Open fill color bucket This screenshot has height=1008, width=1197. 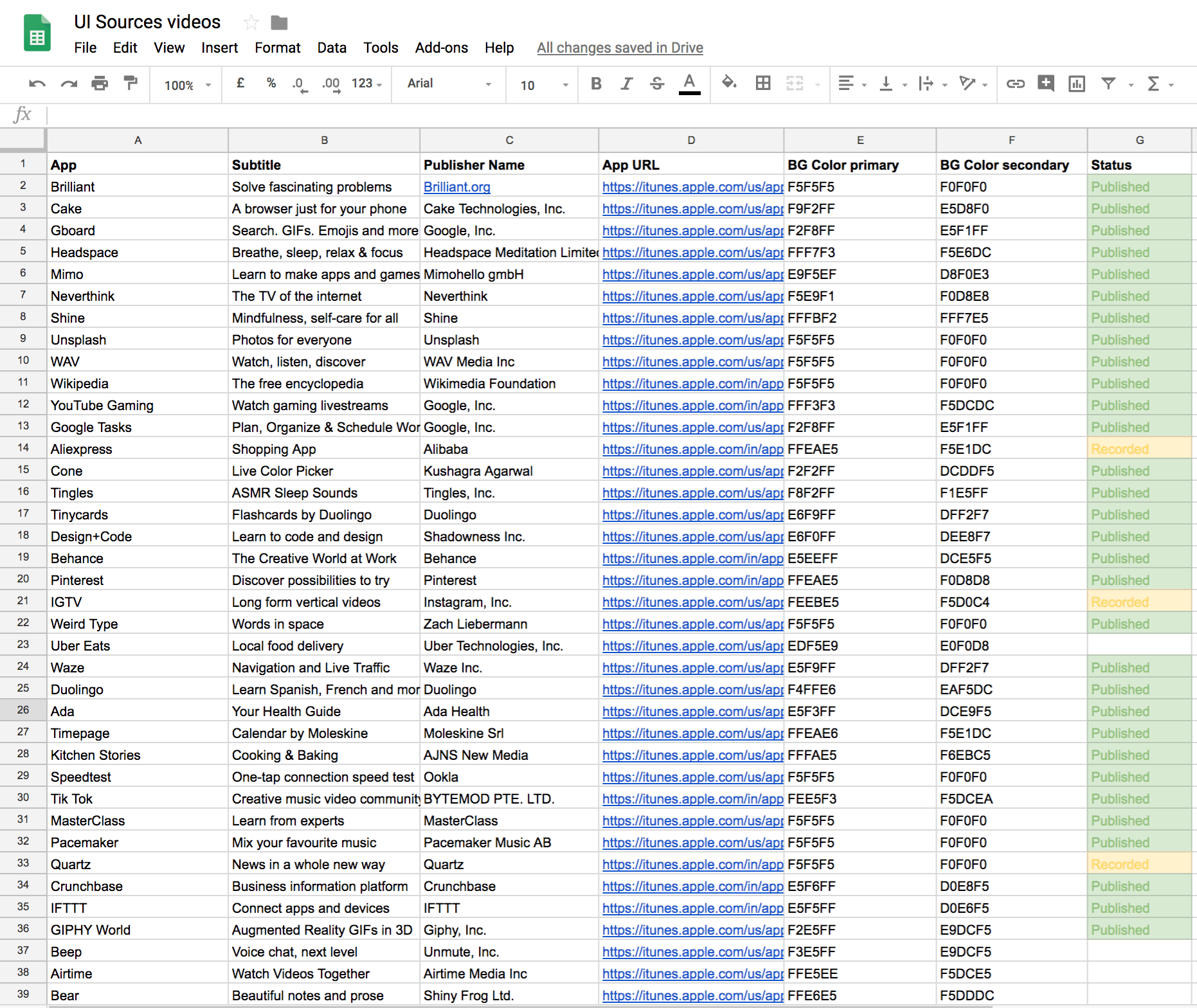(729, 82)
